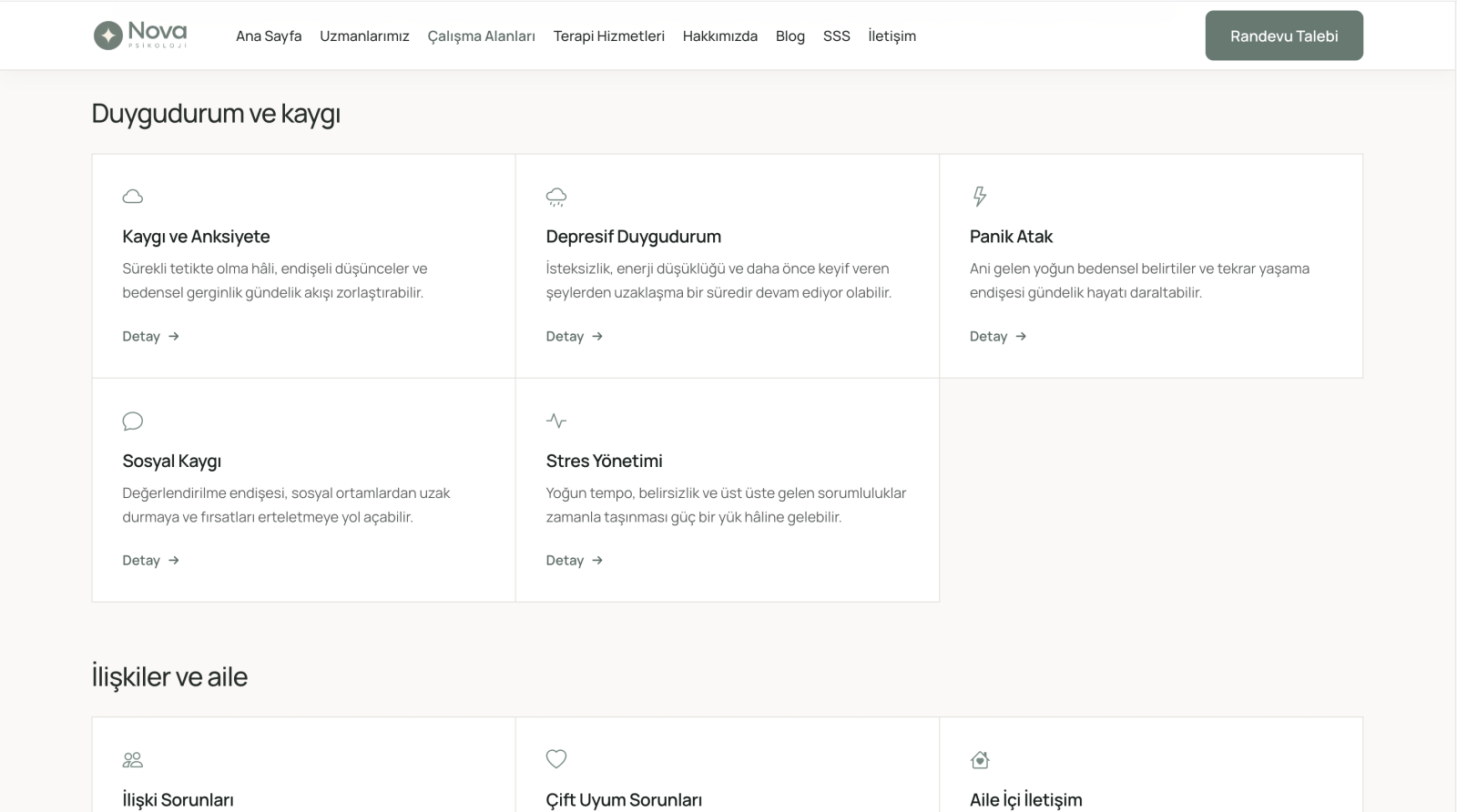Screen dimensions: 1457x812
Task: Click the Depresif Duygudurum card title
Action: pos(633,237)
